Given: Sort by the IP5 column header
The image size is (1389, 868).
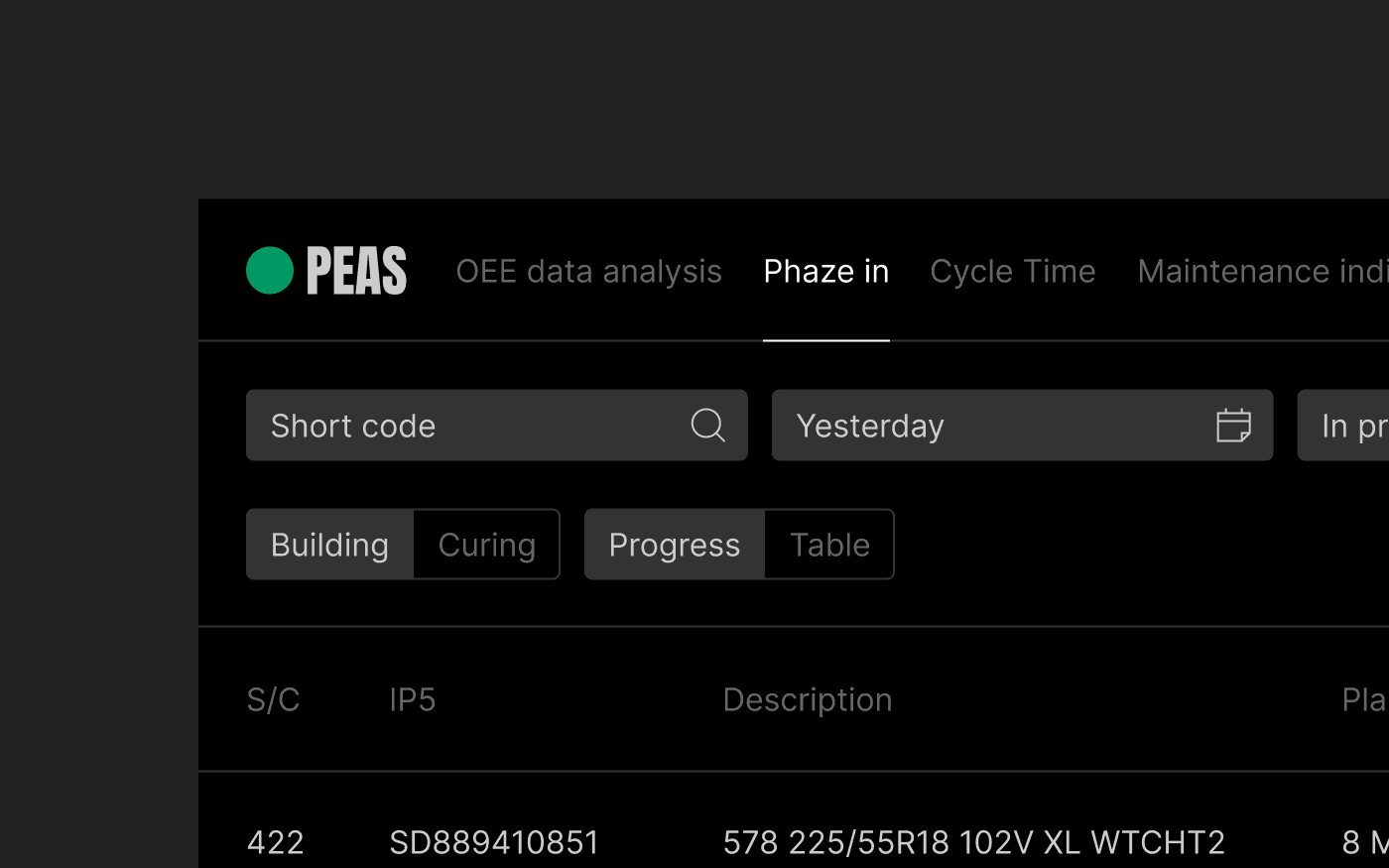Looking at the screenshot, I should coord(413,700).
